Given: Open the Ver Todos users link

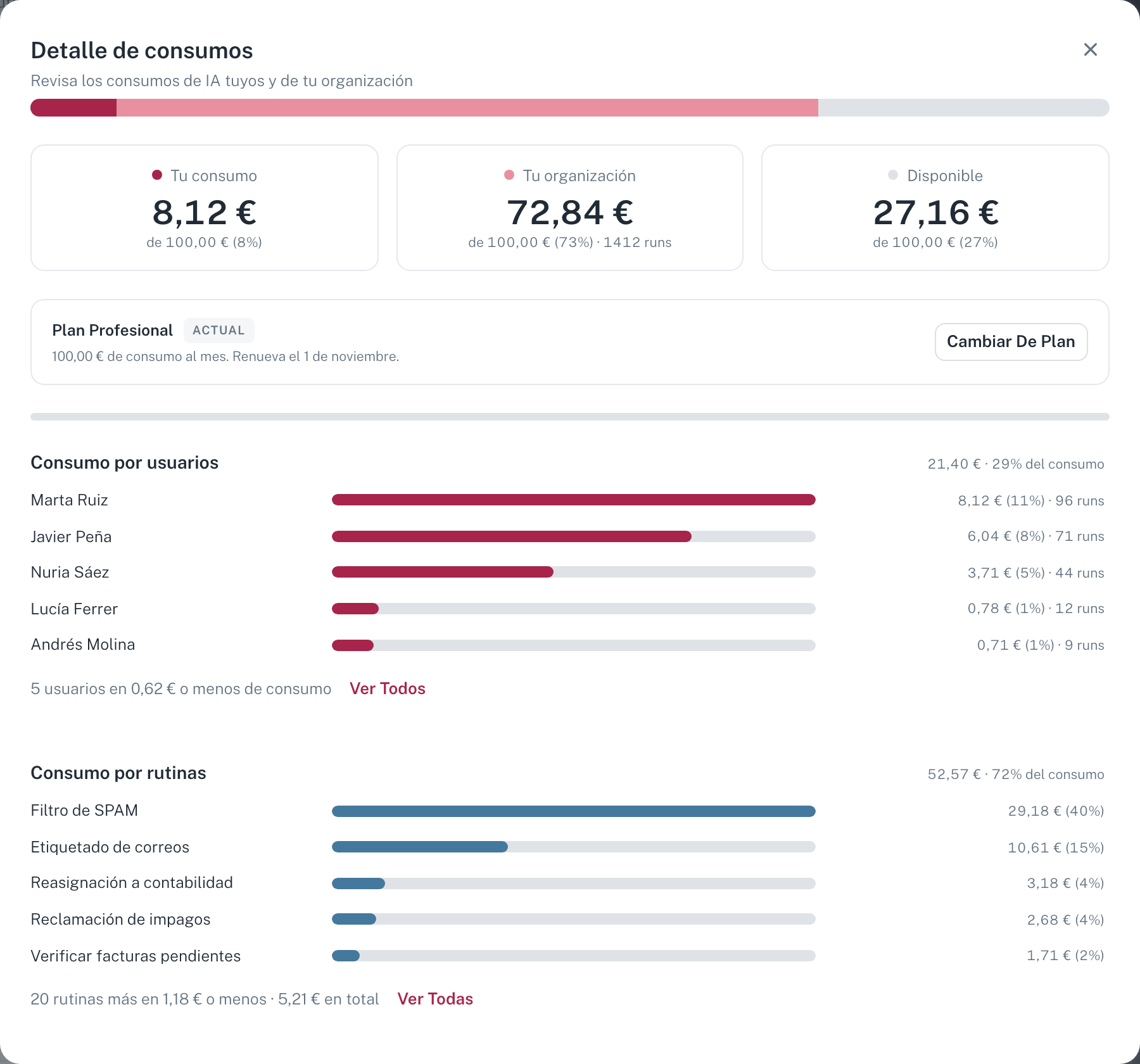Looking at the screenshot, I should pos(388,688).
